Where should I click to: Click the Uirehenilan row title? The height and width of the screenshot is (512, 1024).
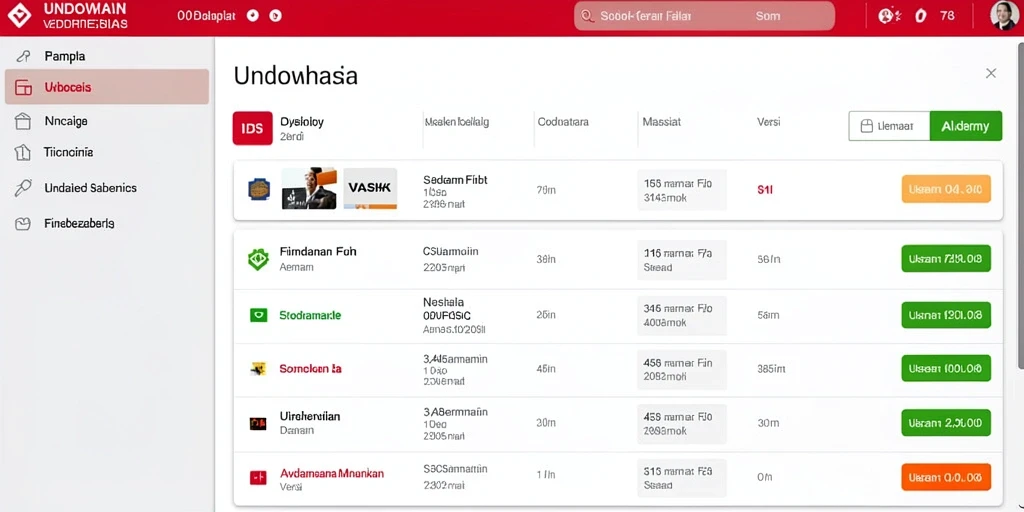pyautogui.click(x=310, y=416)
